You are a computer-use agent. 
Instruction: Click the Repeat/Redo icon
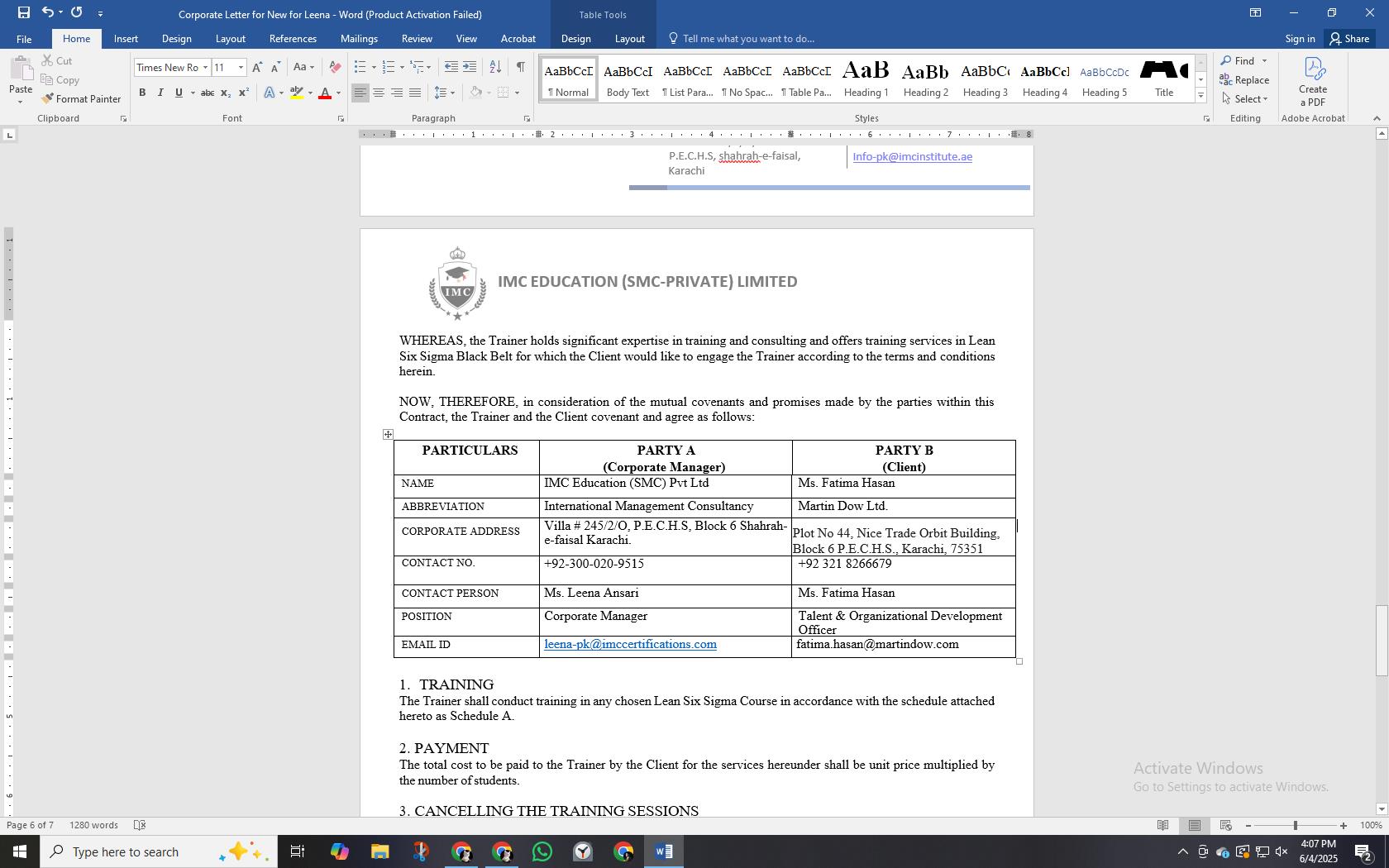coord(77,12)
